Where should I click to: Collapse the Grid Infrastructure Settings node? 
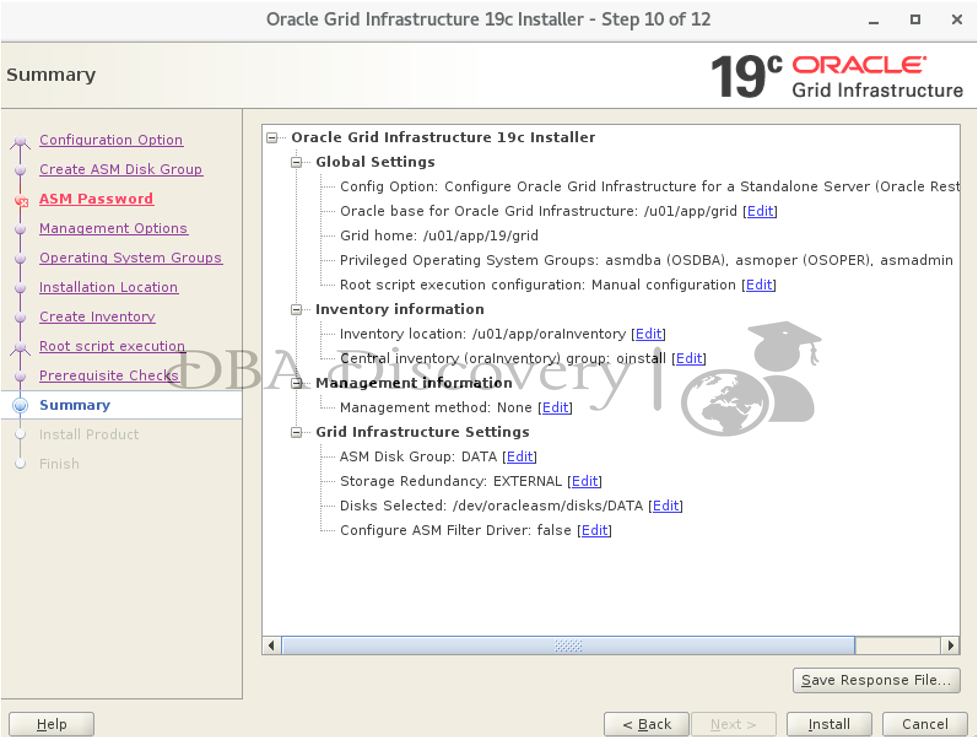tap(296, 433)
